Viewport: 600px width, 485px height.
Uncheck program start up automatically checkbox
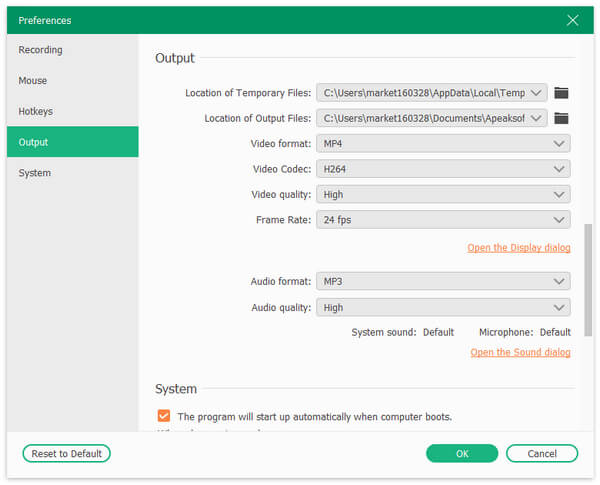coord(163,415)
